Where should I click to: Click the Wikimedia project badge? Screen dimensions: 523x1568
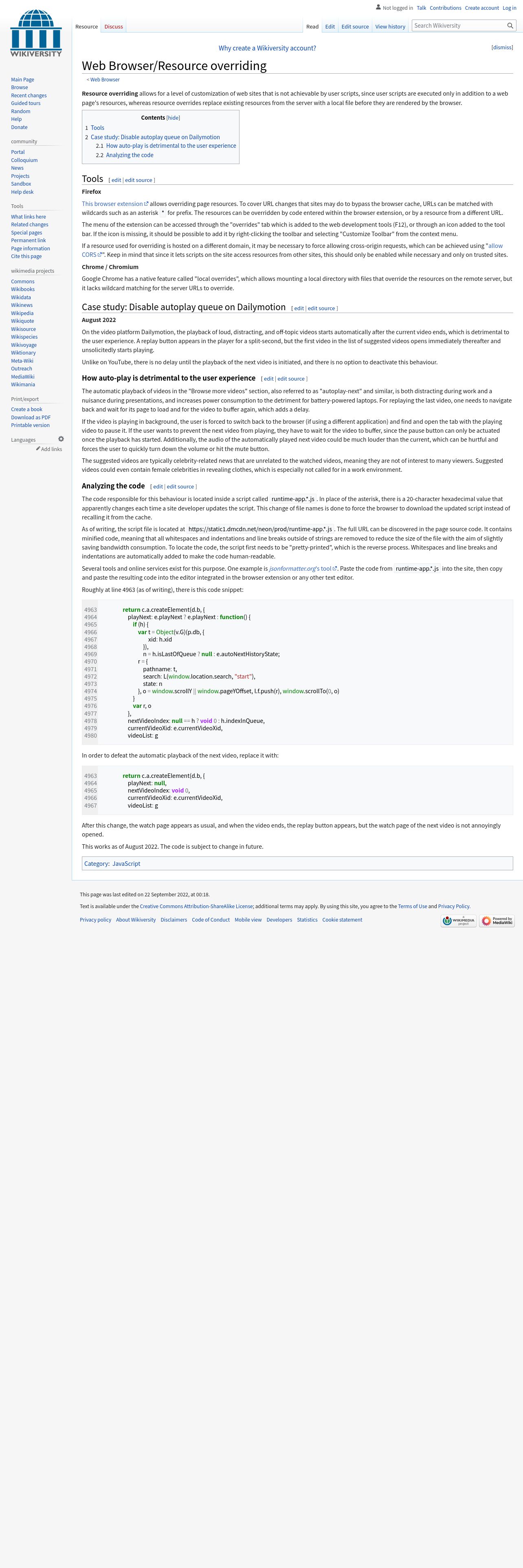459,921
